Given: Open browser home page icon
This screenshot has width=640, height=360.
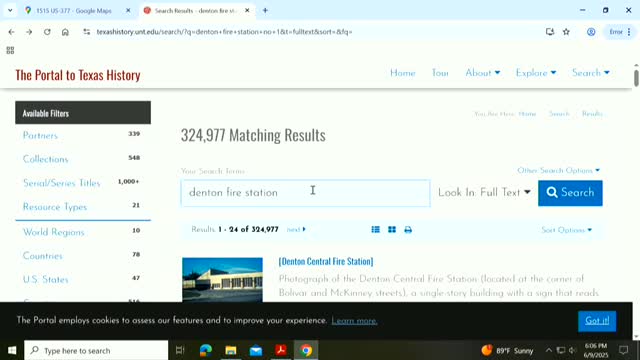Looking at the screenshot, I should [x=65, y=32].
